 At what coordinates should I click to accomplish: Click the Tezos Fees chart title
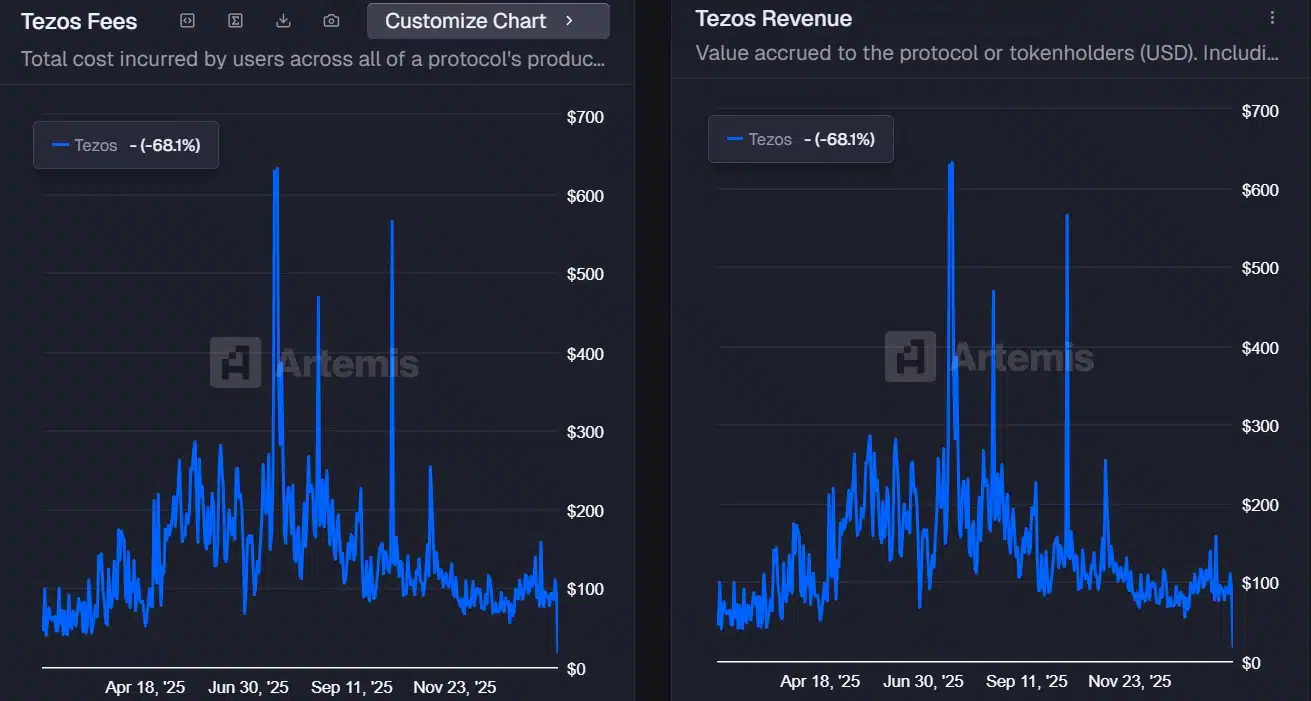point(79,21)
